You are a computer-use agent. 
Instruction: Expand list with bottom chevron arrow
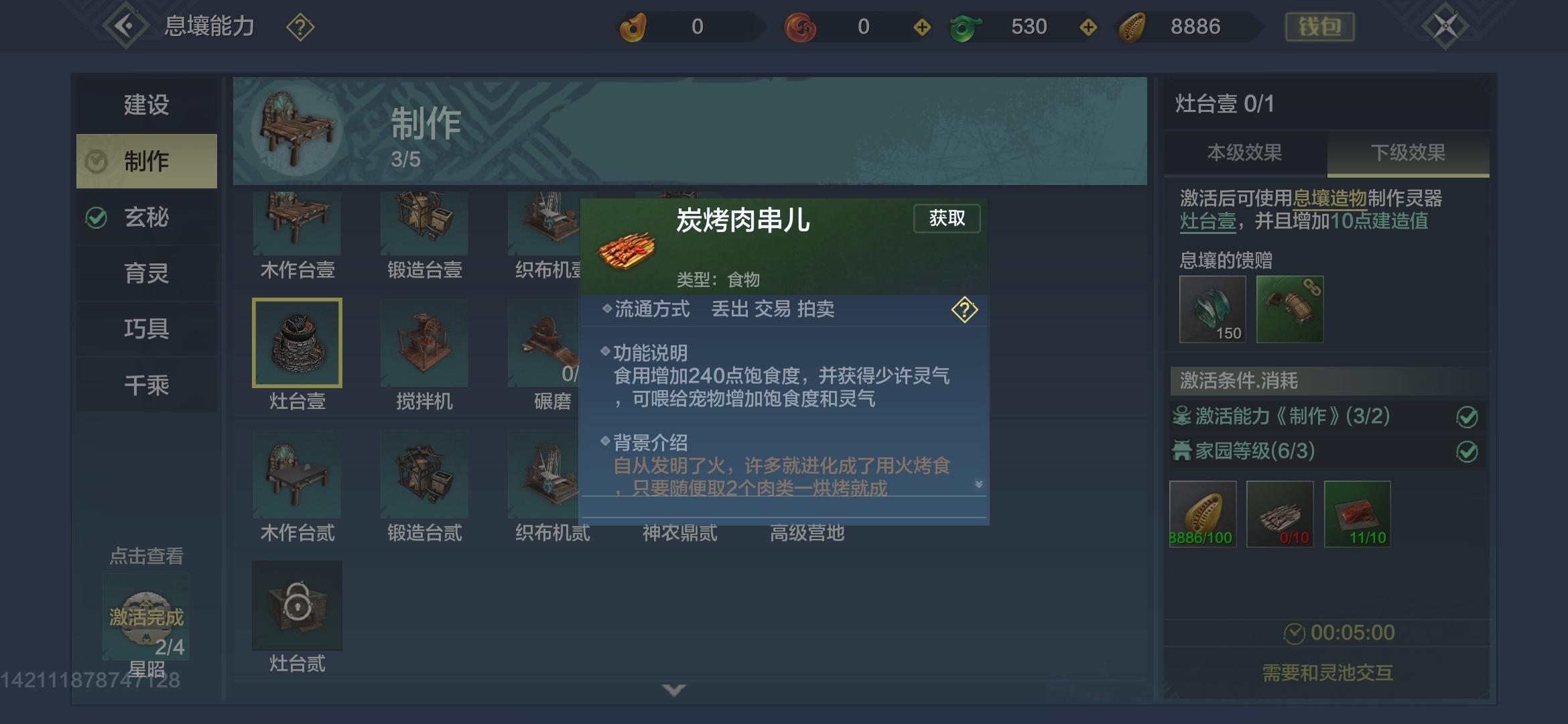(x=673, y=690)
